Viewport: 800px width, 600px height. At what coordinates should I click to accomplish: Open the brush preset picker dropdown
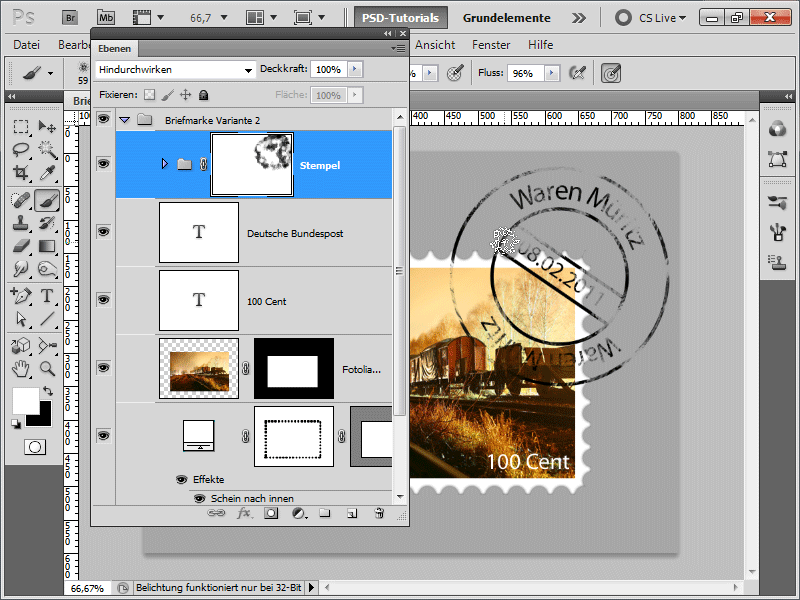coord(83,73)
